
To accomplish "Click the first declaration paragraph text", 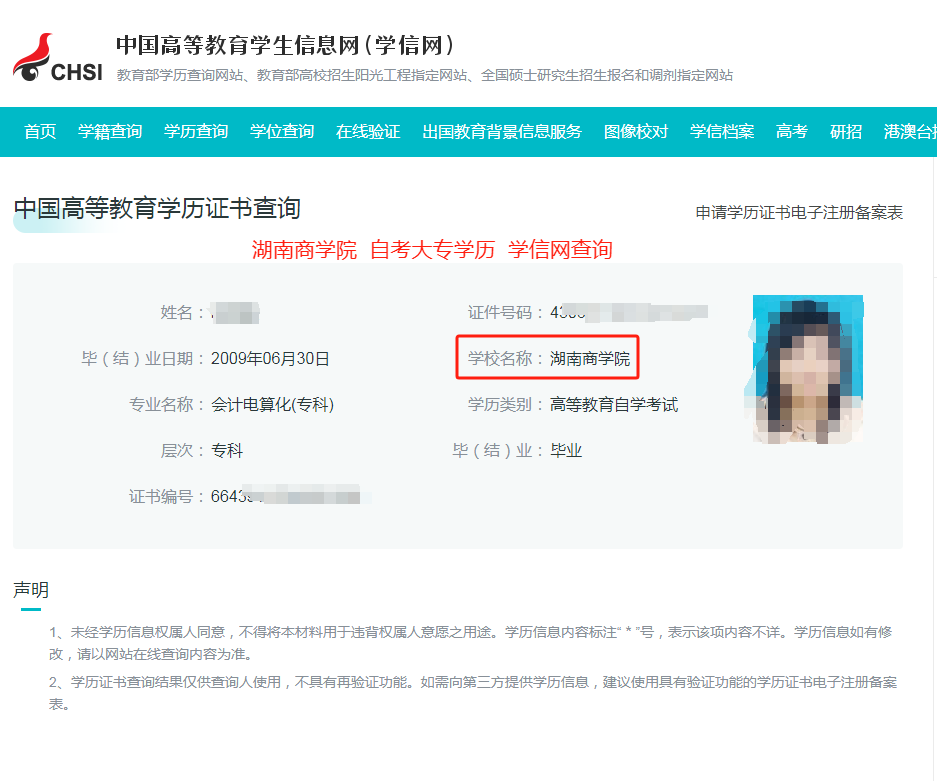I will click(470, 643).
